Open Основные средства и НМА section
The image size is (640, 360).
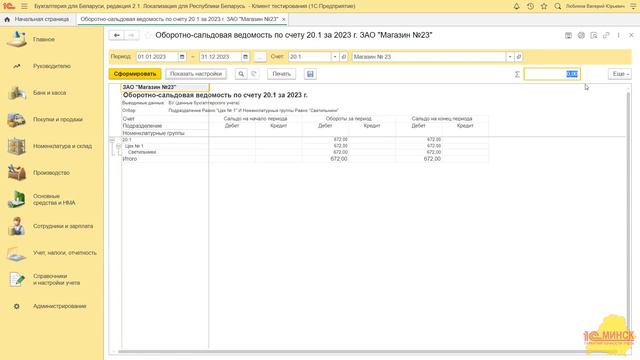[x=54, y=199]
